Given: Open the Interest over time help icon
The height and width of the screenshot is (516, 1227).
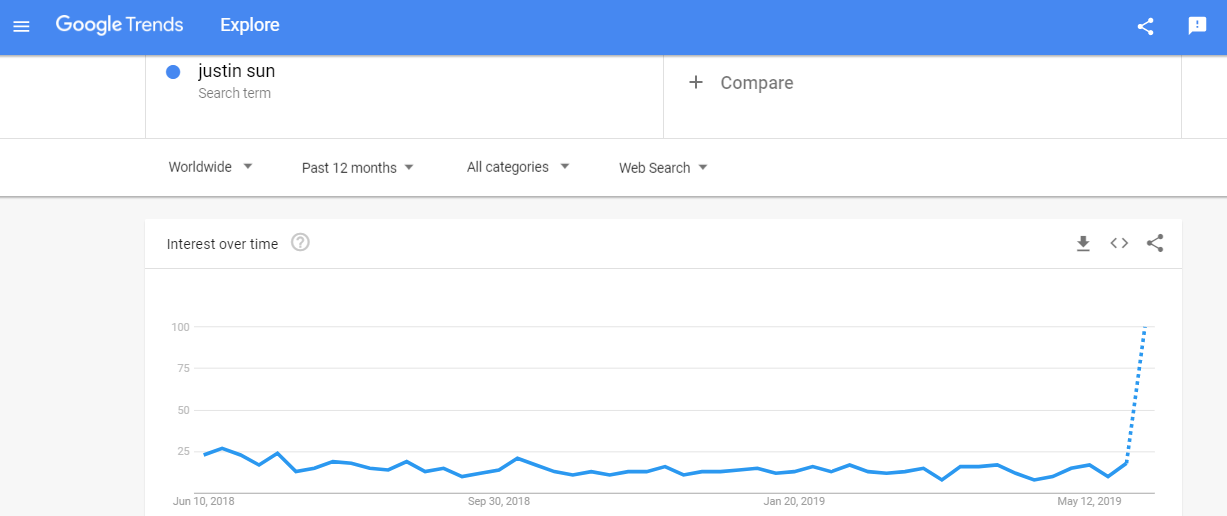Looking at the screenshot, I should tap(300, 242).
